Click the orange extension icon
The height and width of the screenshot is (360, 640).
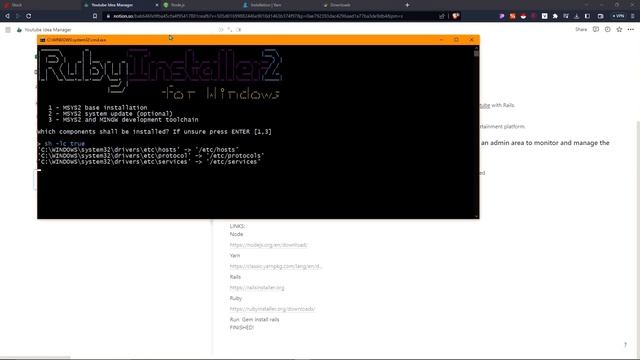point(513,16)
